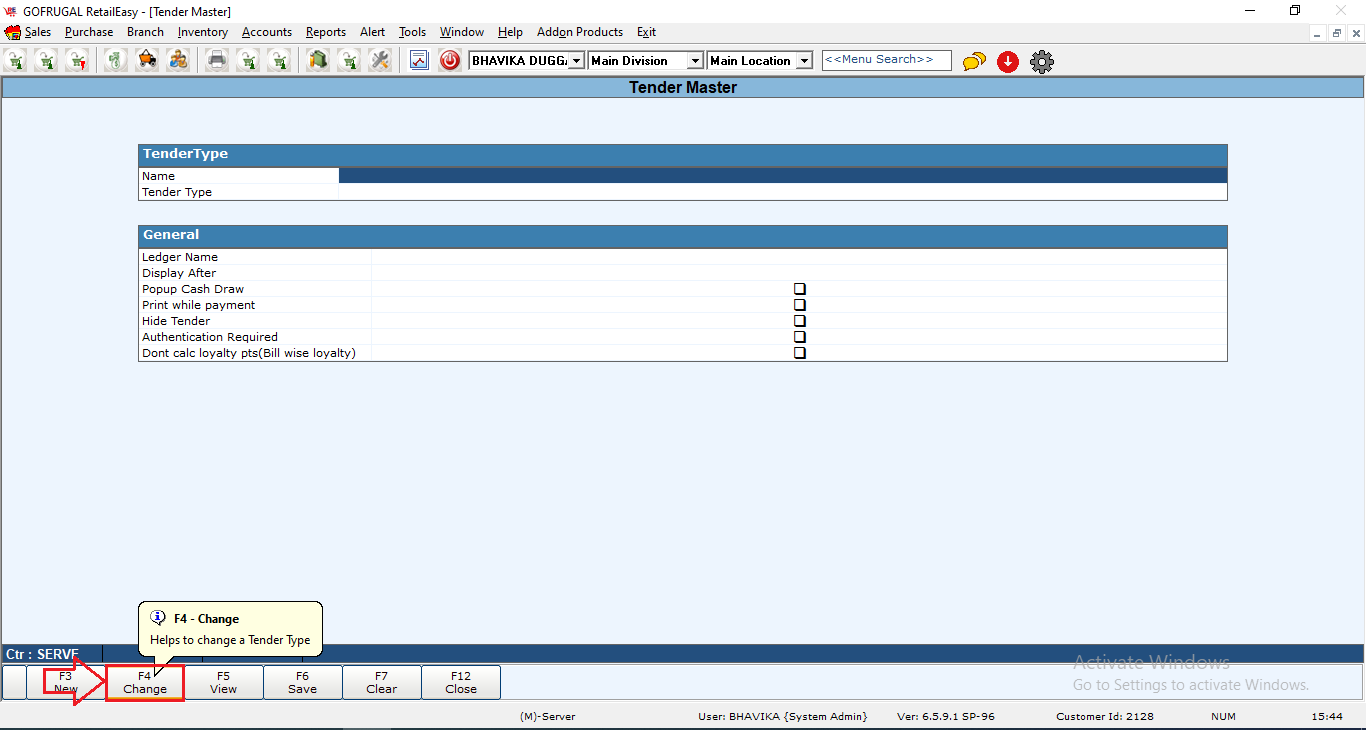Click the F6 Save button

[303, 683]
